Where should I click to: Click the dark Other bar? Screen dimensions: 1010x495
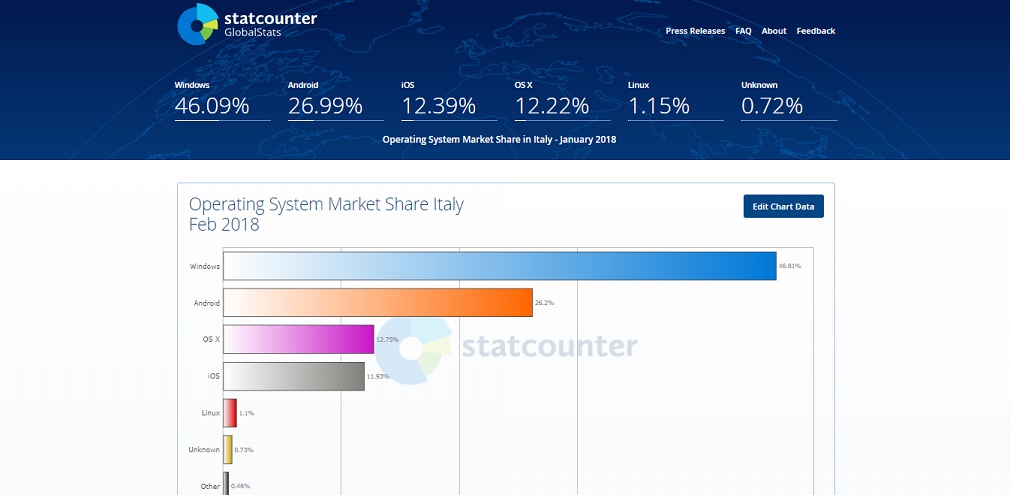(226, 483)
